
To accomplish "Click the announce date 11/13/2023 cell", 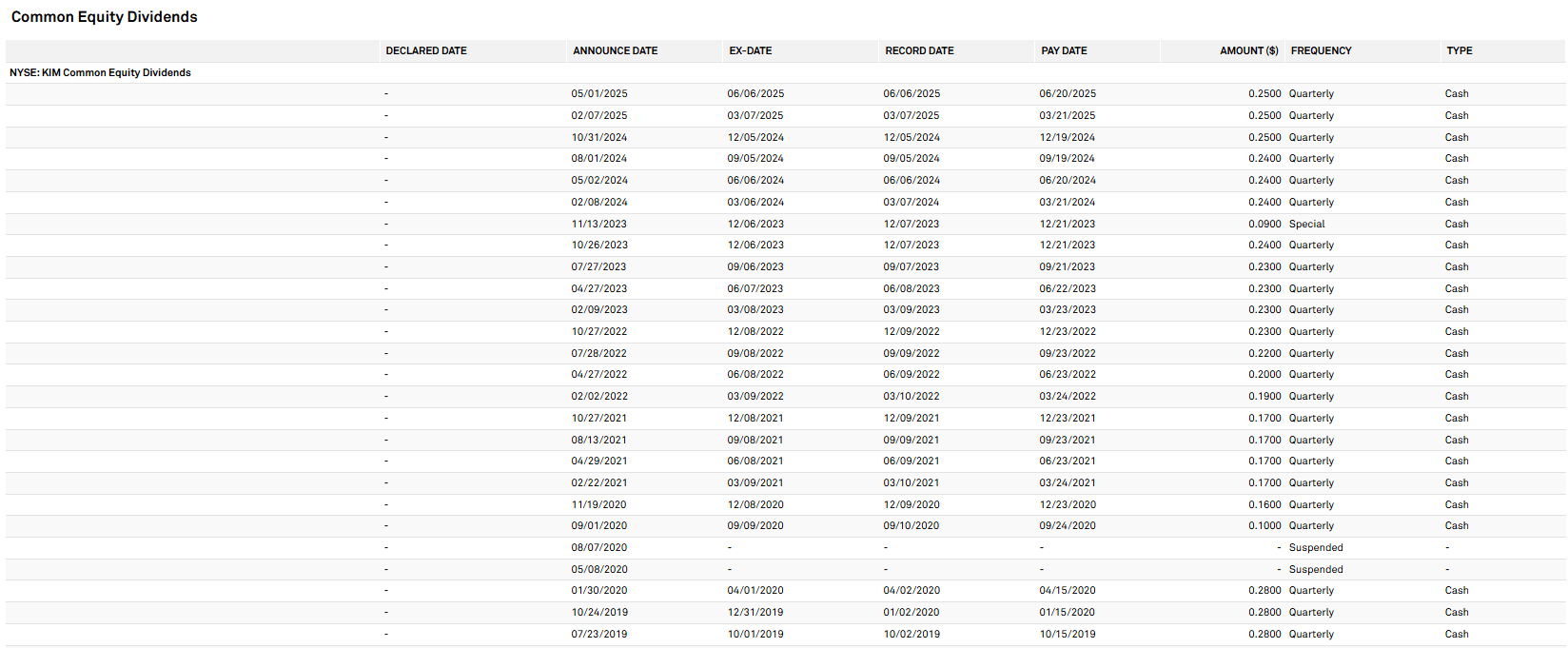I will click(599, 225).
